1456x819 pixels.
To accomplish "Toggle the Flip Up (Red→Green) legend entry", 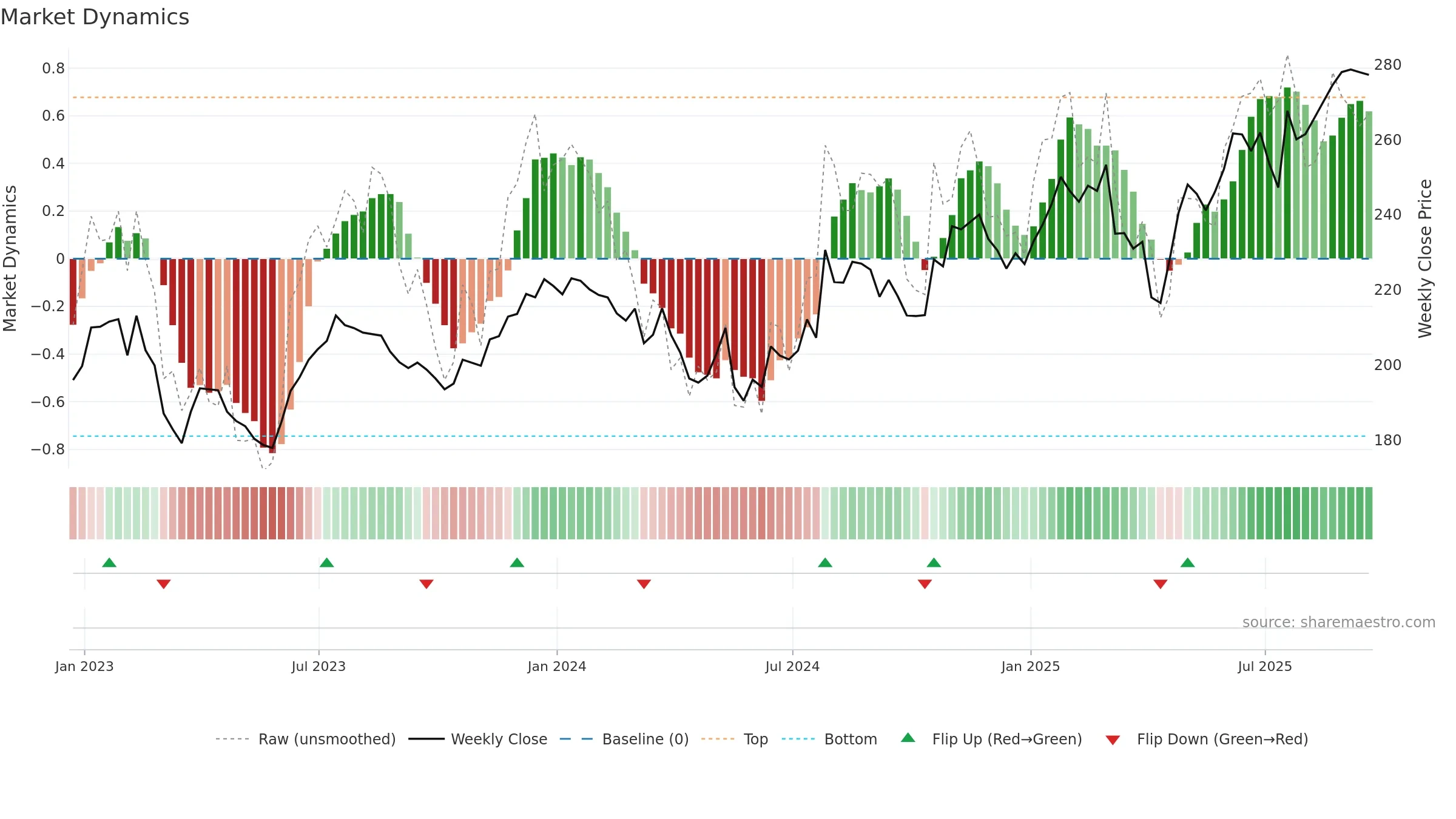I will click(991, 739).
